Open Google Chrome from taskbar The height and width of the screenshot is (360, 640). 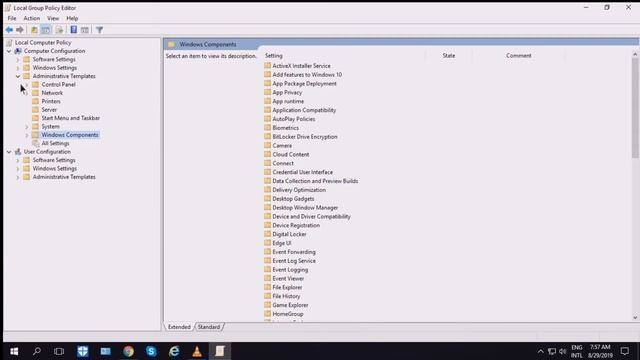click(129, 351)
